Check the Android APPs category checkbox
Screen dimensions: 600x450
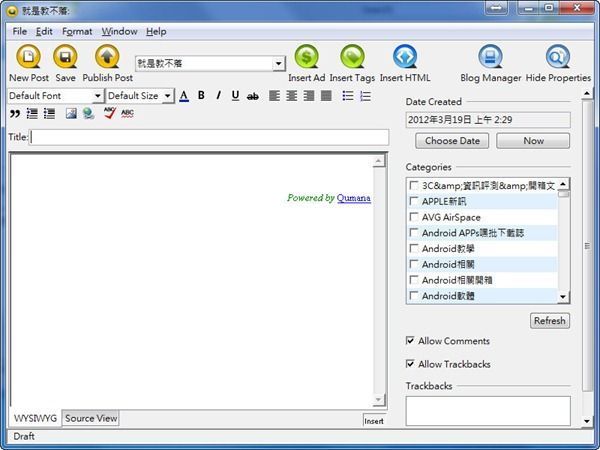click(414, 233)
